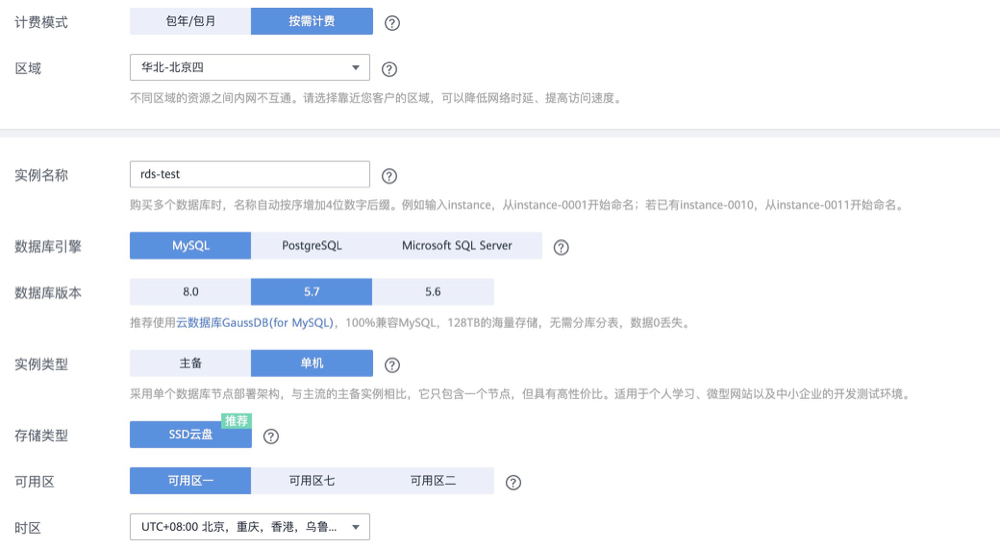Click help icon next to 数据库引擎 options
The image size is (1000, 550).
(561, 247)
